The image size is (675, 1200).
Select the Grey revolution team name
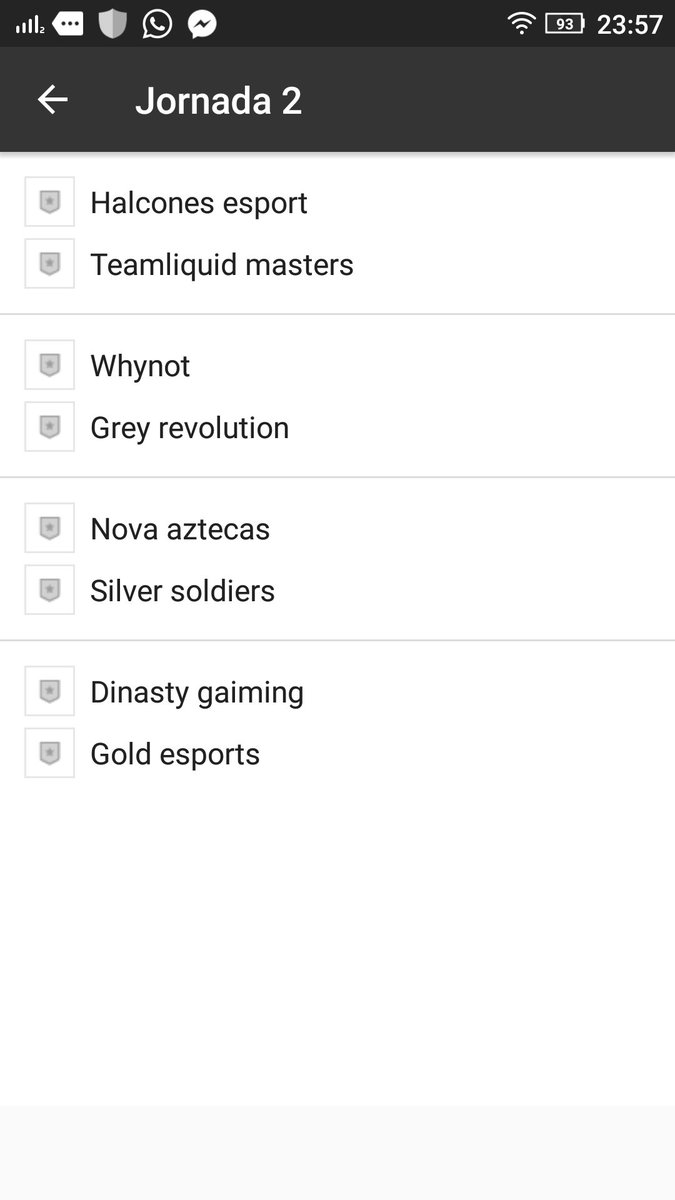[190, 428]
